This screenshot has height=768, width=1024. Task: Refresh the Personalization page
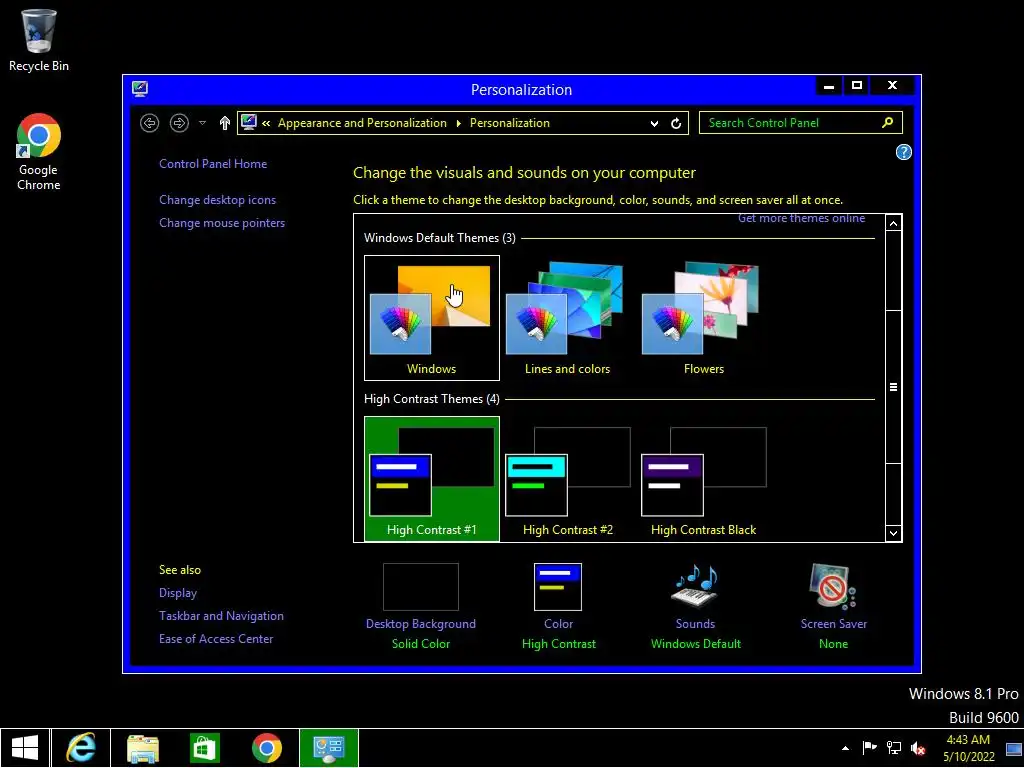click(x=676, y=123)
